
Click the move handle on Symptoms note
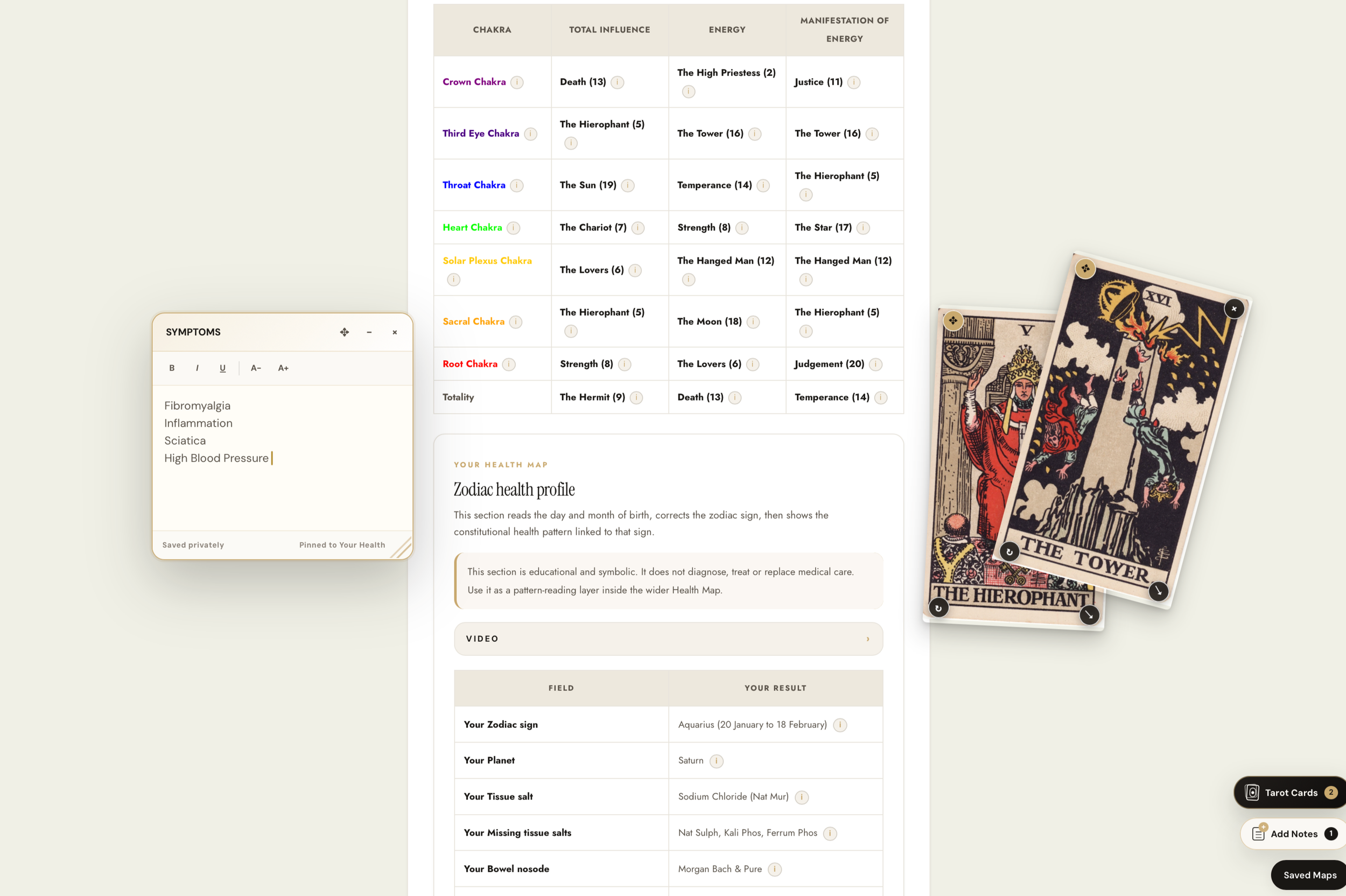click(345, 332)
